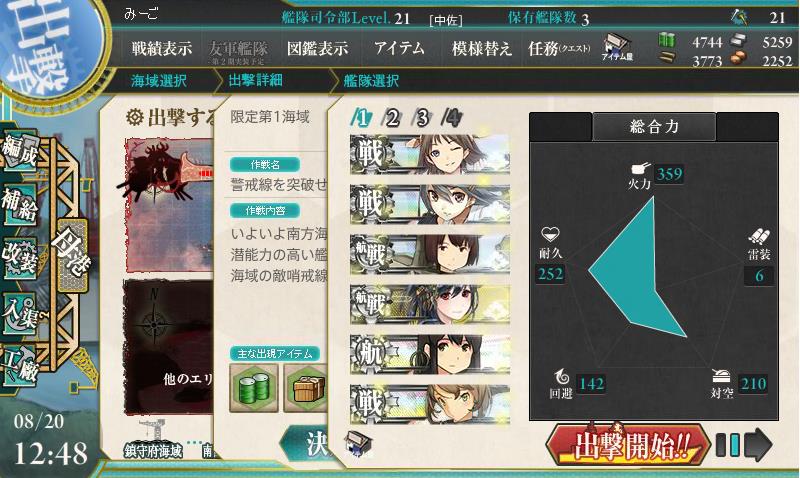Select the 鎮守府海域 area tab
The width and height of the screenshot is (800, 478).
point(153,450)
